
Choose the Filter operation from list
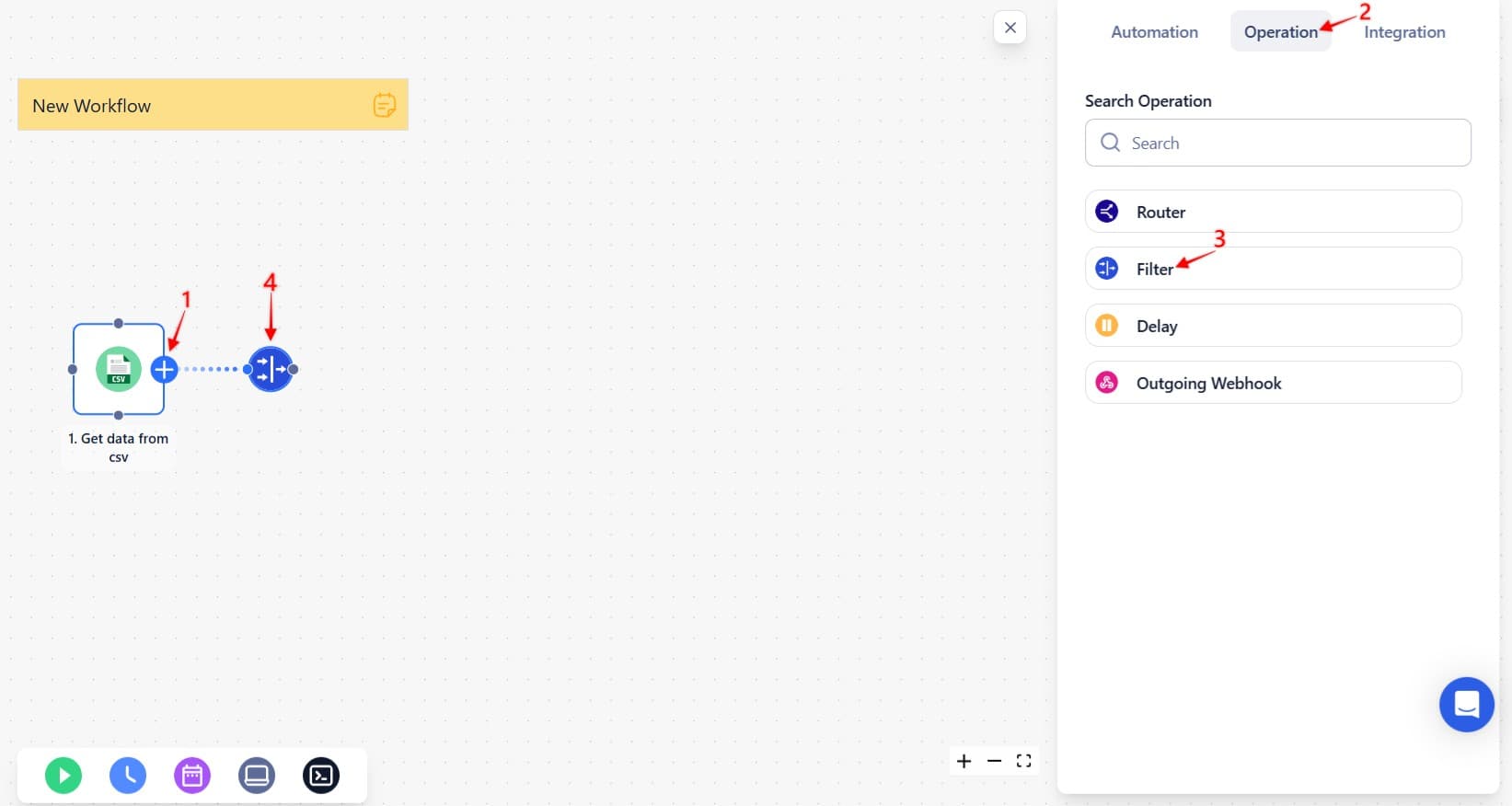point(1273,269)
